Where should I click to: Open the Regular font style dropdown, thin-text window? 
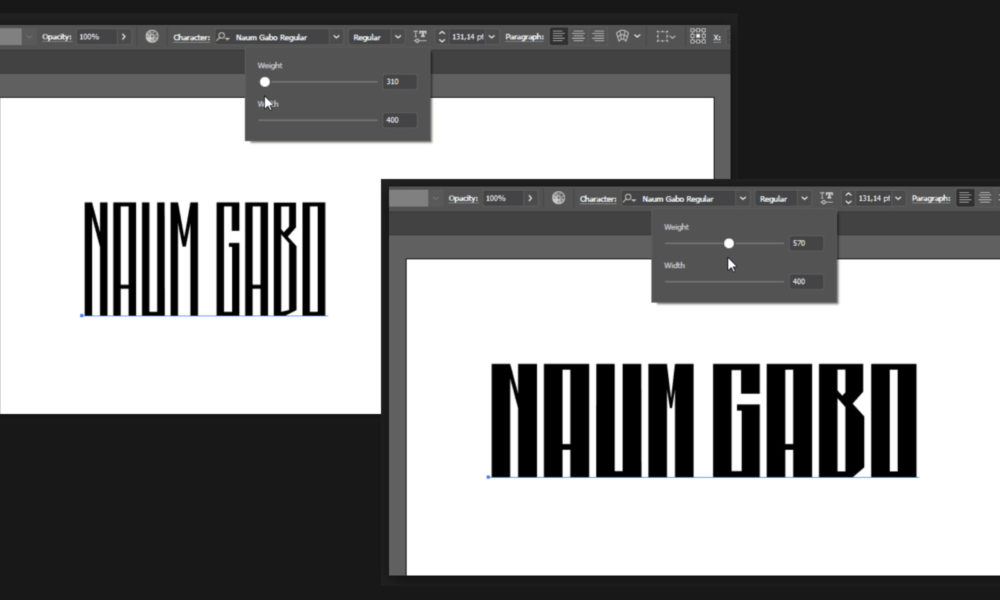pyautogui.click(x=398, y=37)
